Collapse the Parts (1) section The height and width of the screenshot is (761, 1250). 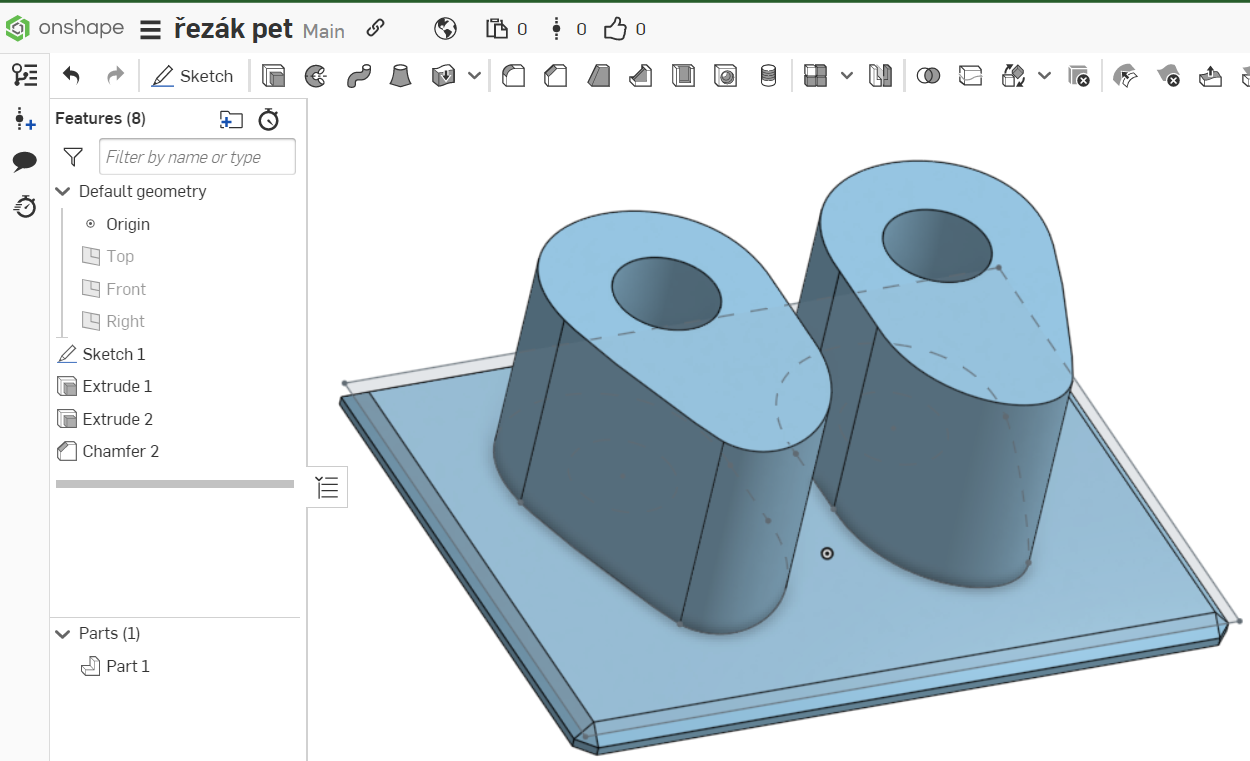63,634
